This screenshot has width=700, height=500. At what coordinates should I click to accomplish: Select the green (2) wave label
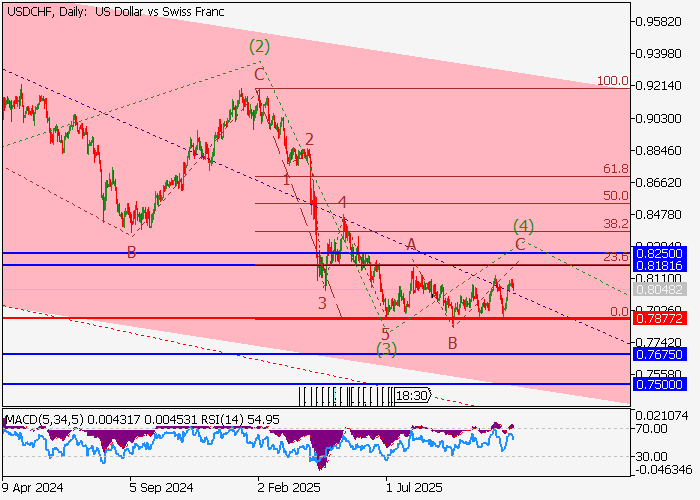260,46
